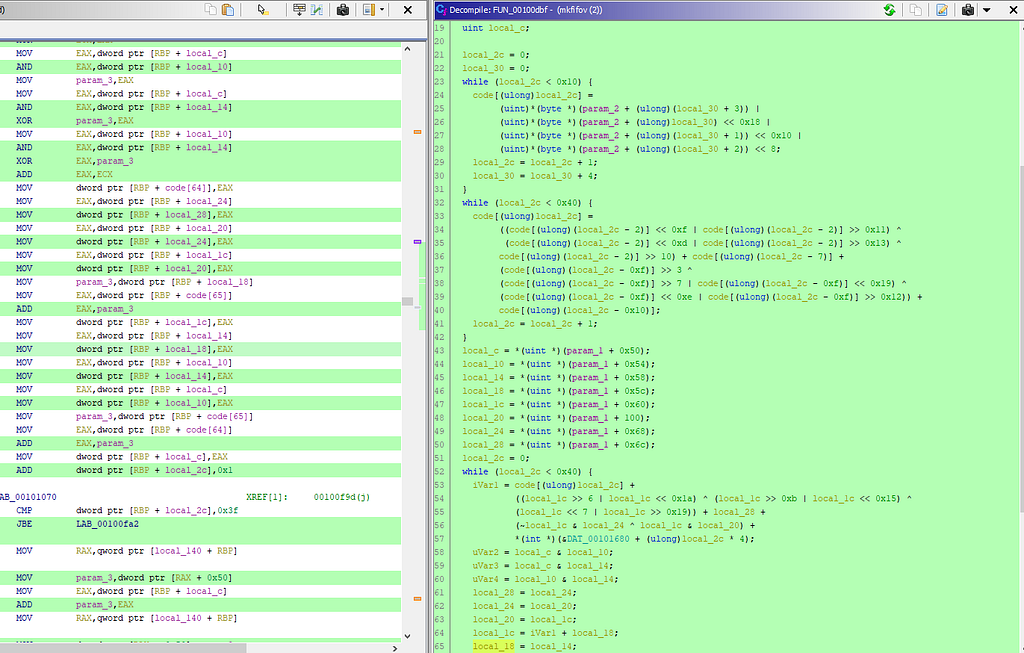Jump to label LAB_00100fa2 operand
This screenshot has height=653, width=1024.
[x=109, y=523]
